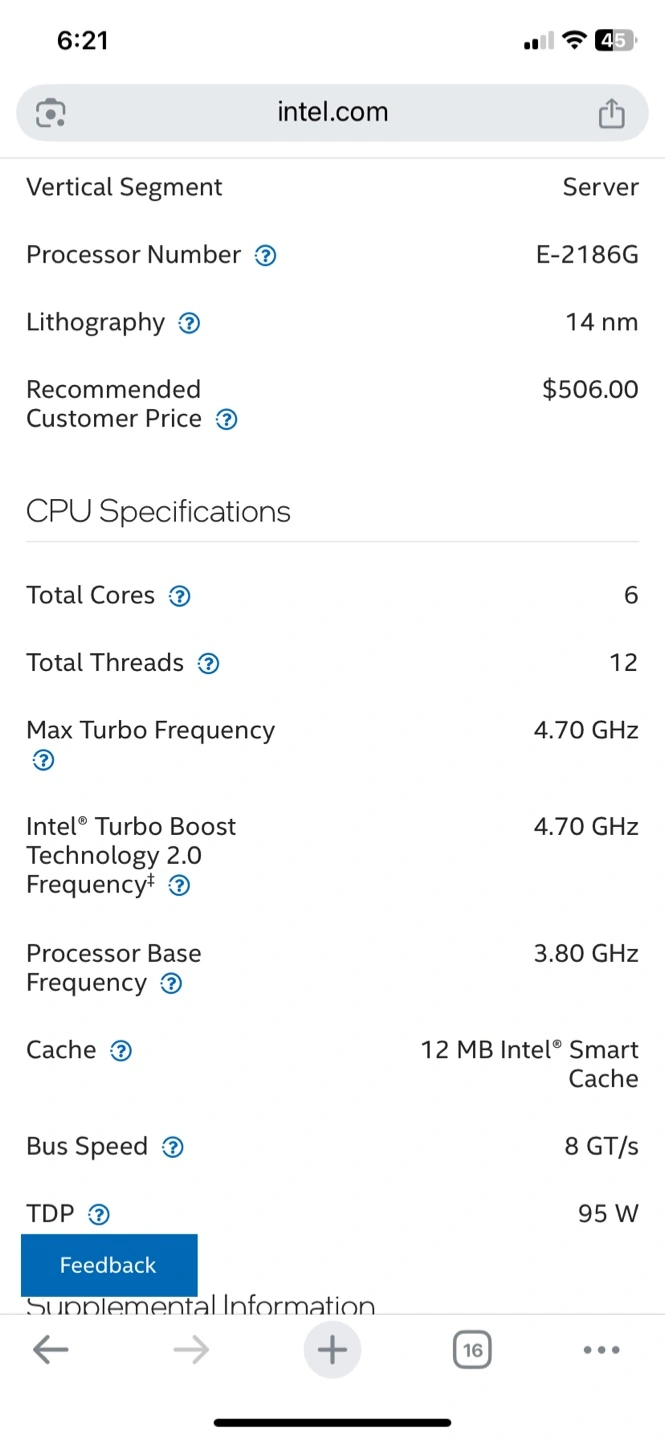Tap the intel.com address field
This screenshot has height=1440, width=665.
(x=332, y=113)
